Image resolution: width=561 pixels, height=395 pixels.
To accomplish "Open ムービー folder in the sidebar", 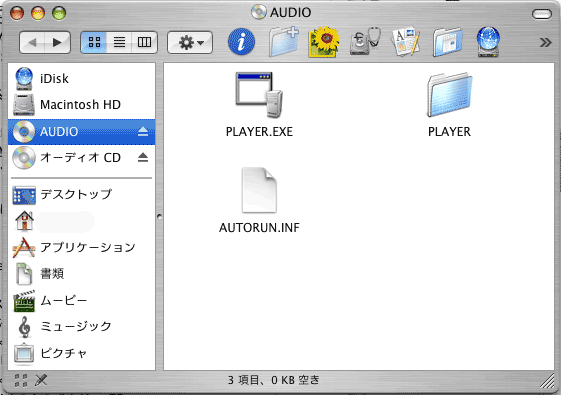I will tap(82, 301).
